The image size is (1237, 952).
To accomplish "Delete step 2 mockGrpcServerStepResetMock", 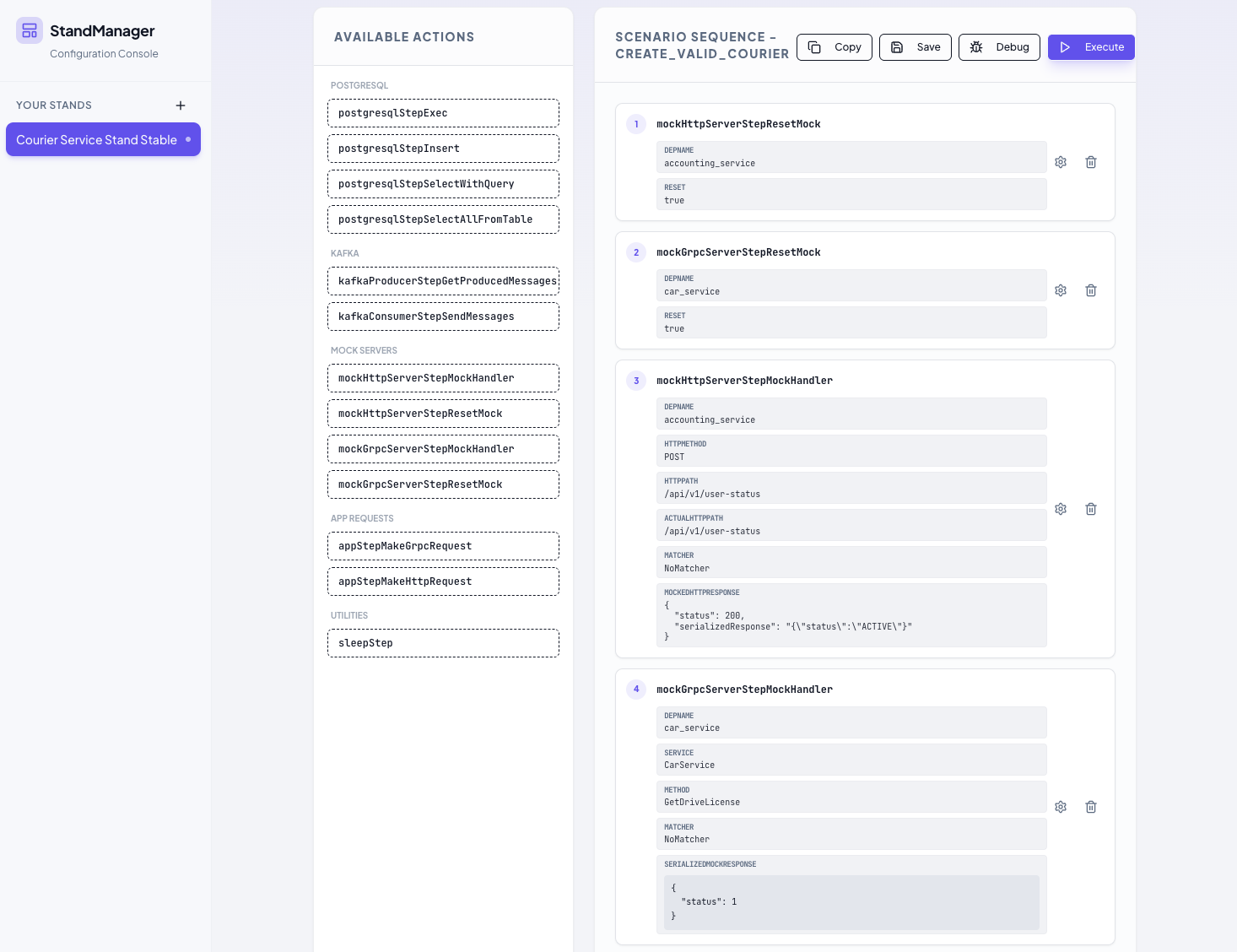I will (1091, 290).
